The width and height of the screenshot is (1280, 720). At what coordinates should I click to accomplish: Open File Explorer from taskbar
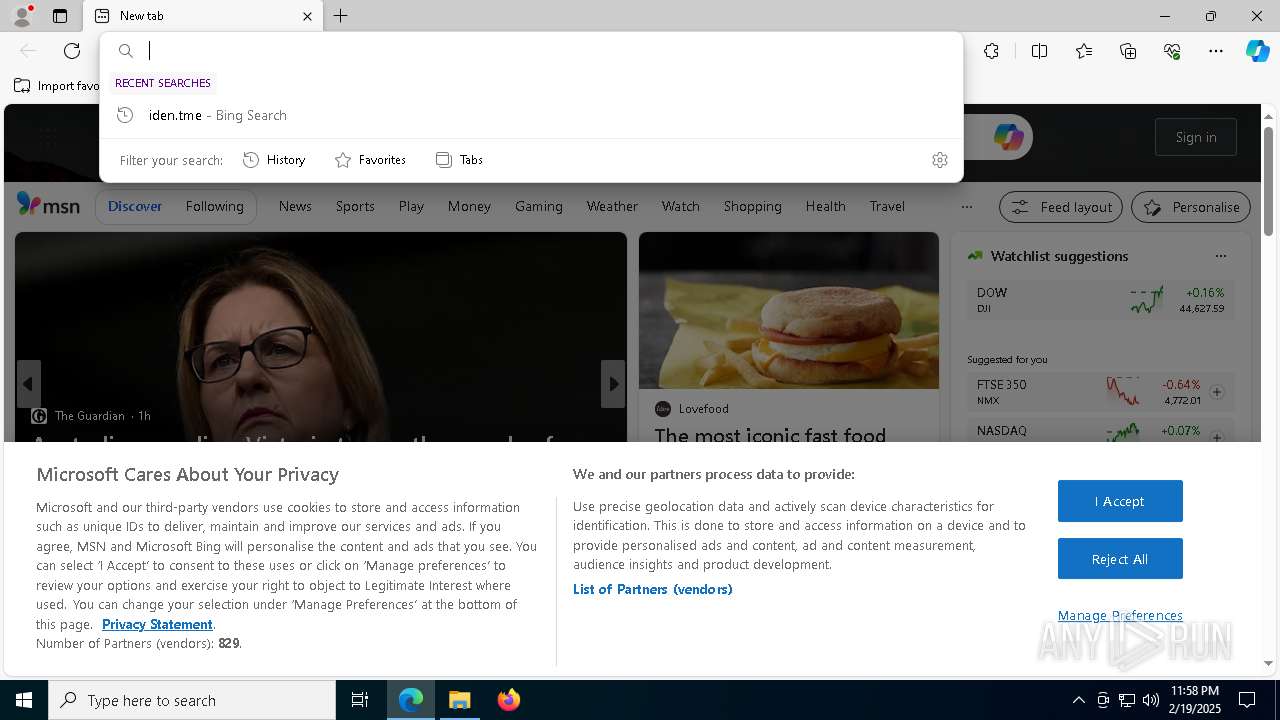tap(460, 700)
